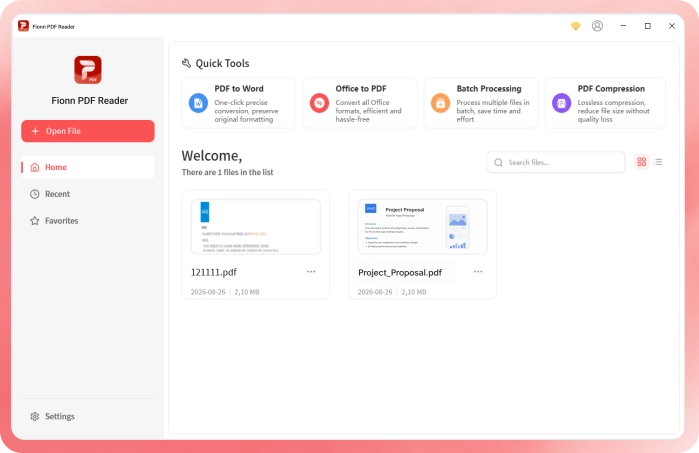
Task: Click the small app icon in title bar
Action: (23, 26)
